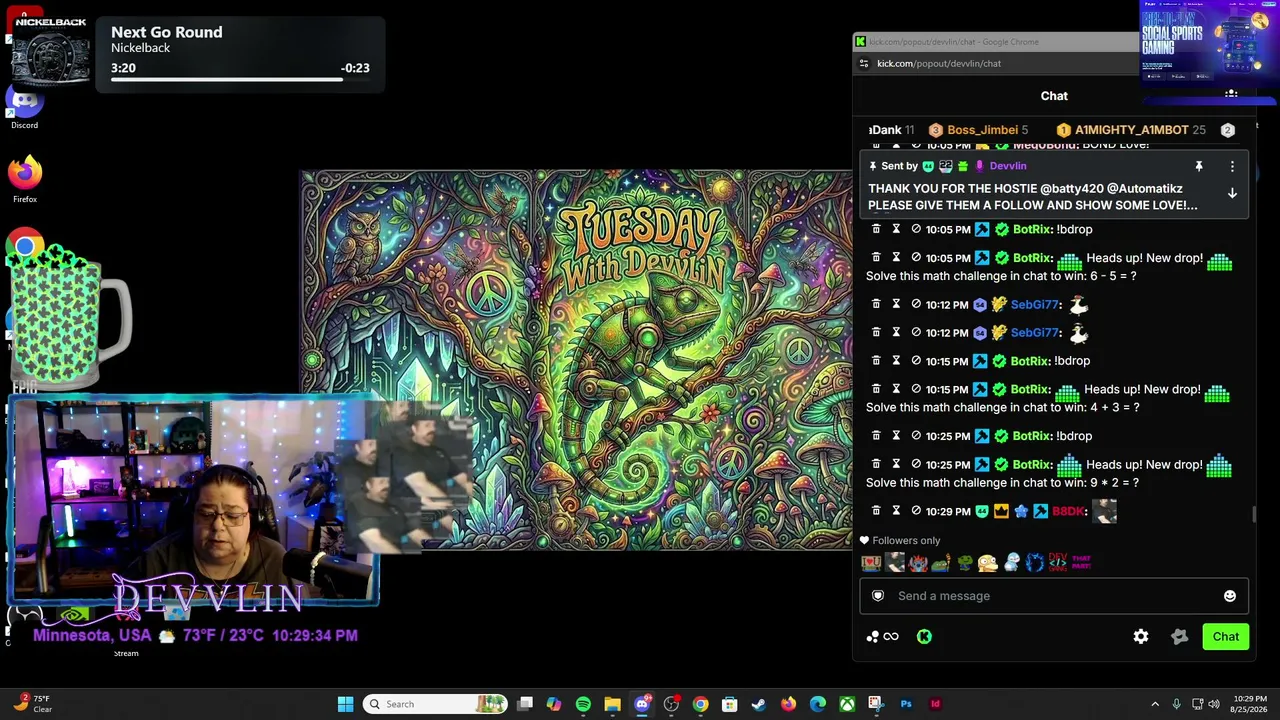Open Firefox desktop shortcut
The height and width of the screenshot is (720, 1280).
click(x=25, y=179)
